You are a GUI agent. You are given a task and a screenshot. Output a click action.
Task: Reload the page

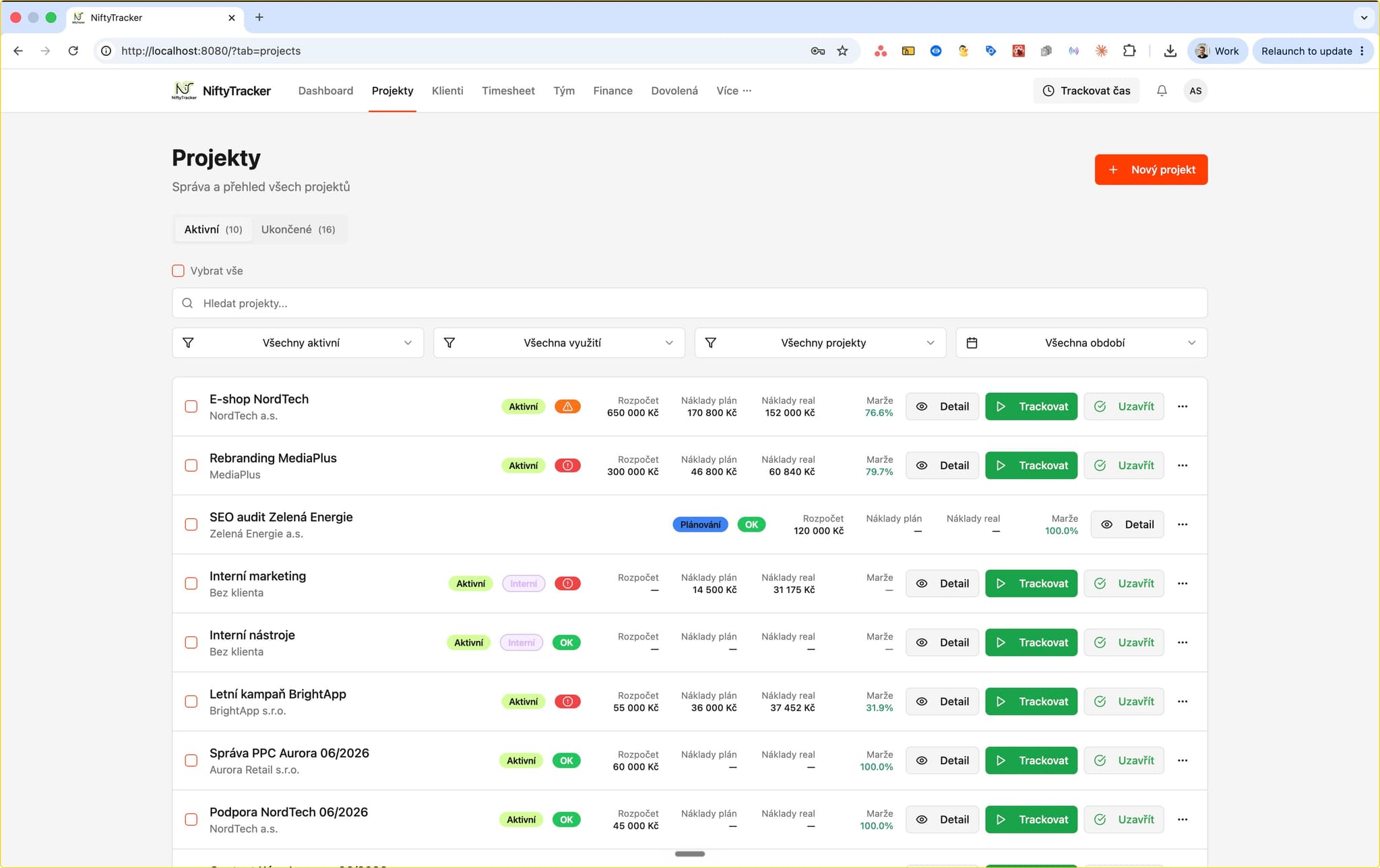tap(73, 51)
